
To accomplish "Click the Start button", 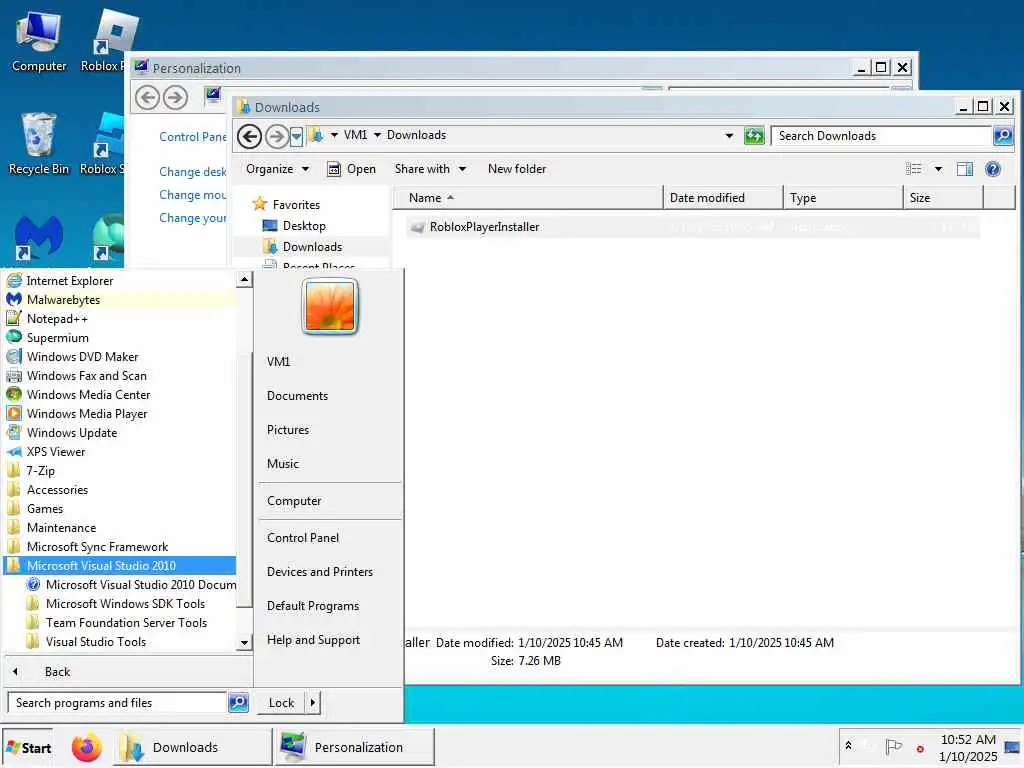I will click(x=28, y=748).
